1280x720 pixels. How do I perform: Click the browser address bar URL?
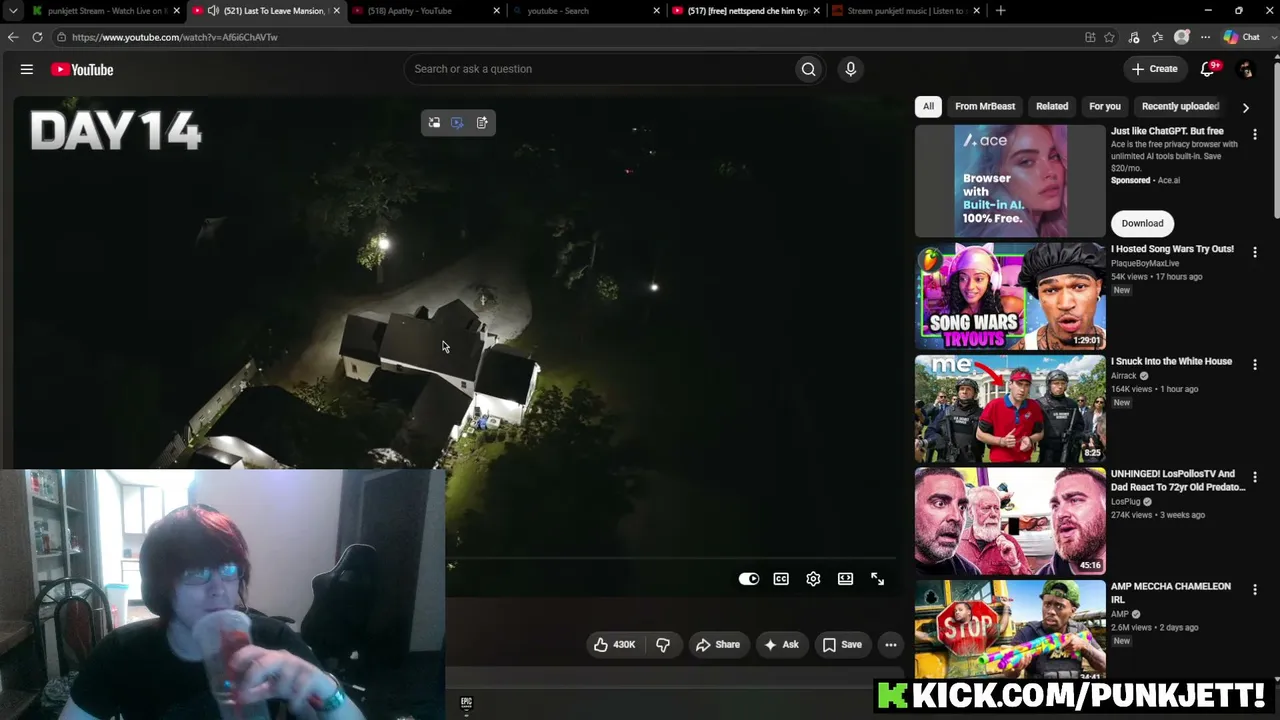pyautogui.click(x=175, y=37)
